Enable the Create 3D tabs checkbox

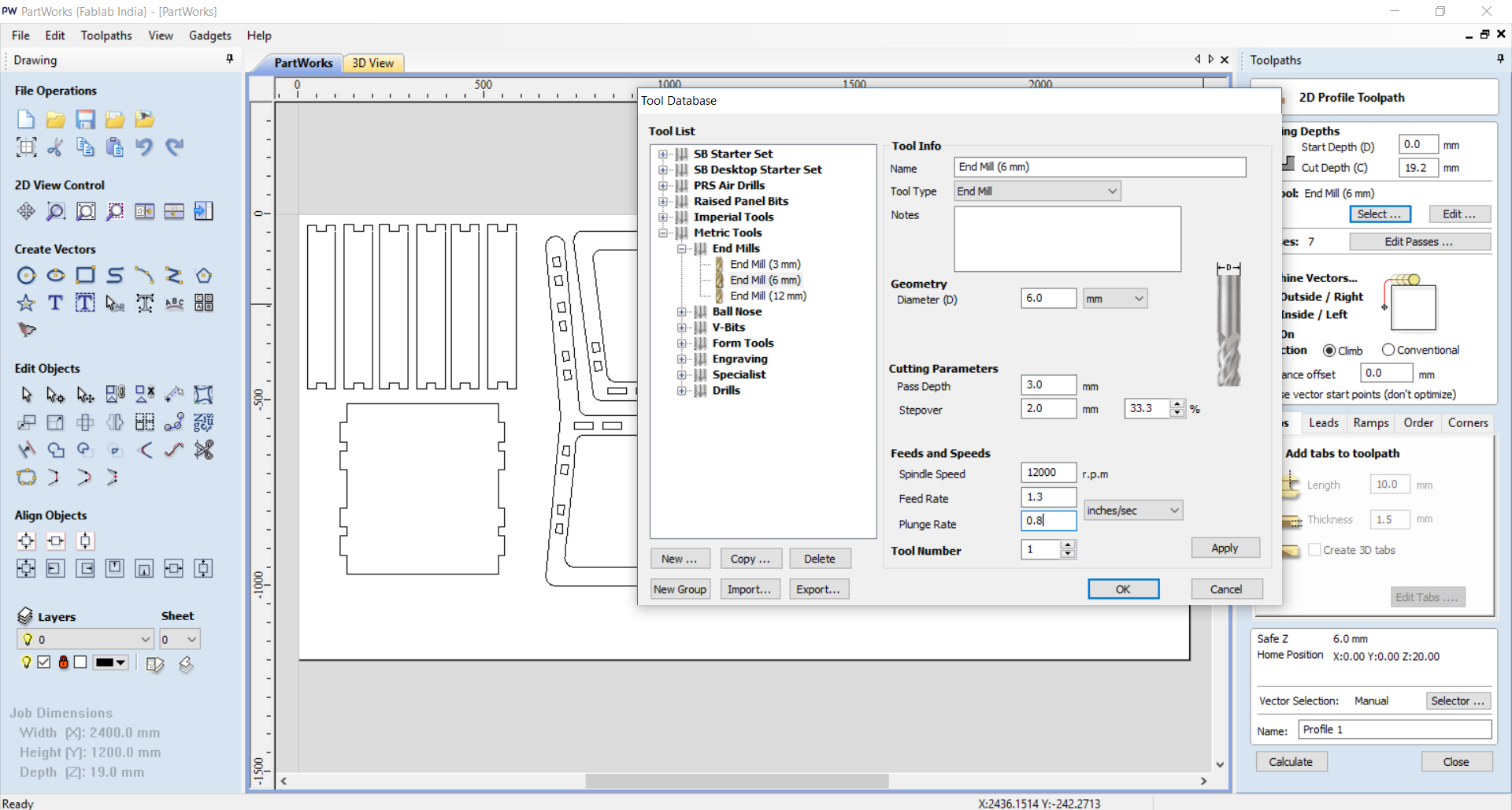[1314, 550]
